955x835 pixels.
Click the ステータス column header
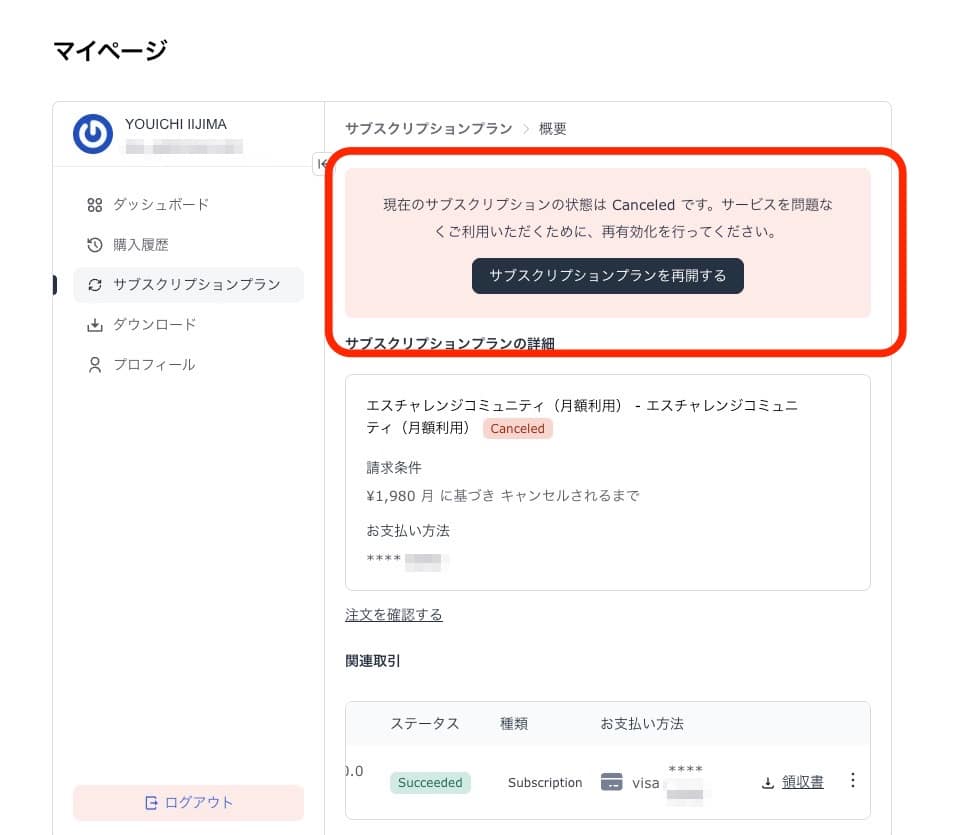pyautogui.click(x=425, y=724)
